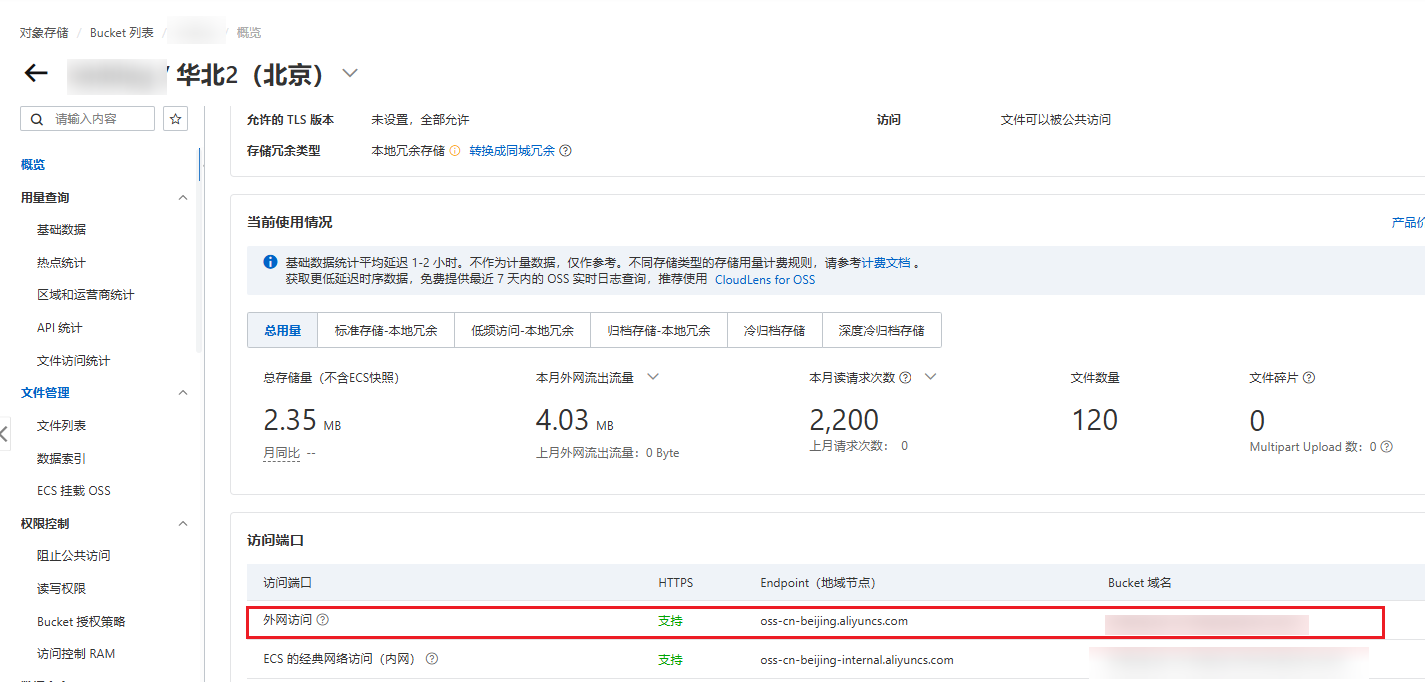Switch to 低频访问-本地冗余 tab
This screenshot has width=1425, height=682.
(523, 330)
